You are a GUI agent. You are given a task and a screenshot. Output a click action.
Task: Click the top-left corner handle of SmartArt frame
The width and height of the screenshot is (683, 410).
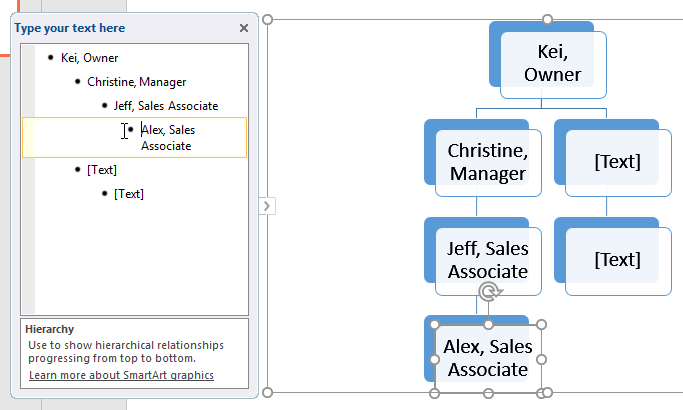(267, 19)
